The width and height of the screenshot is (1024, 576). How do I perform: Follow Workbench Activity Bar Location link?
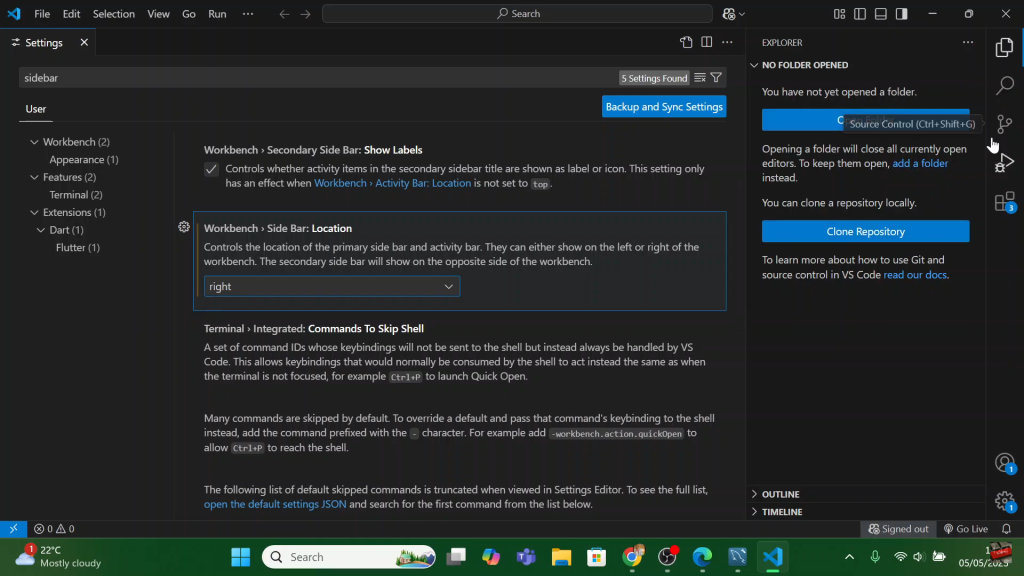pos(392,184)
